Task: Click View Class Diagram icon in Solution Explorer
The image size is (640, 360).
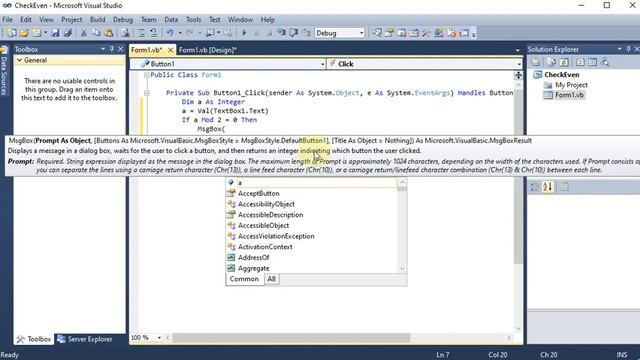Action: pyautogui.click(x=605, y=62)
